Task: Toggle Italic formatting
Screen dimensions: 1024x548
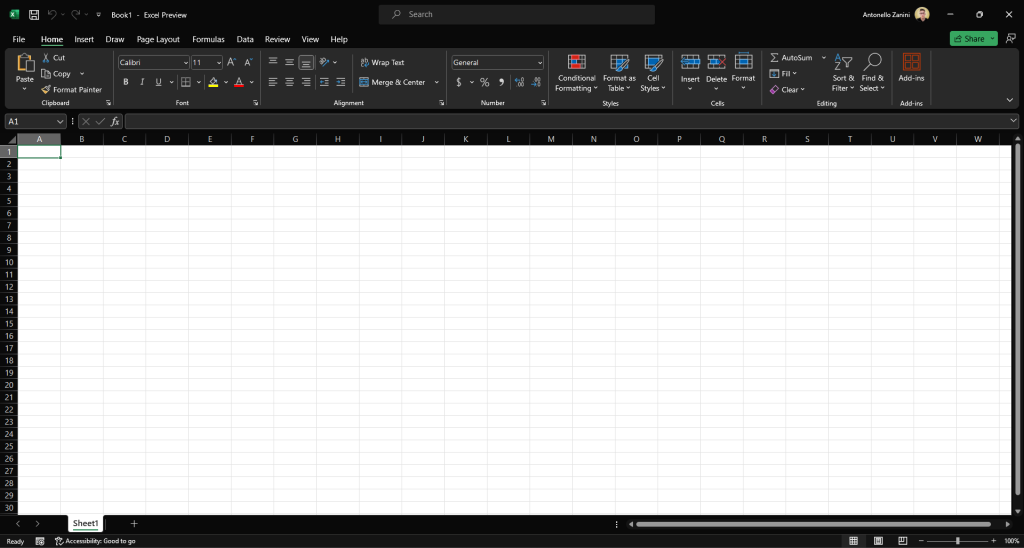Action: (x=142, y=82)
